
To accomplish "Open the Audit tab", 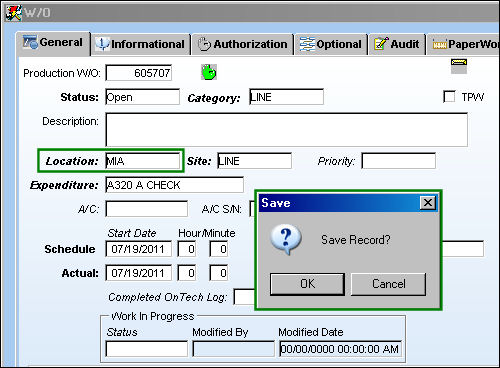I will pos(397,44).
